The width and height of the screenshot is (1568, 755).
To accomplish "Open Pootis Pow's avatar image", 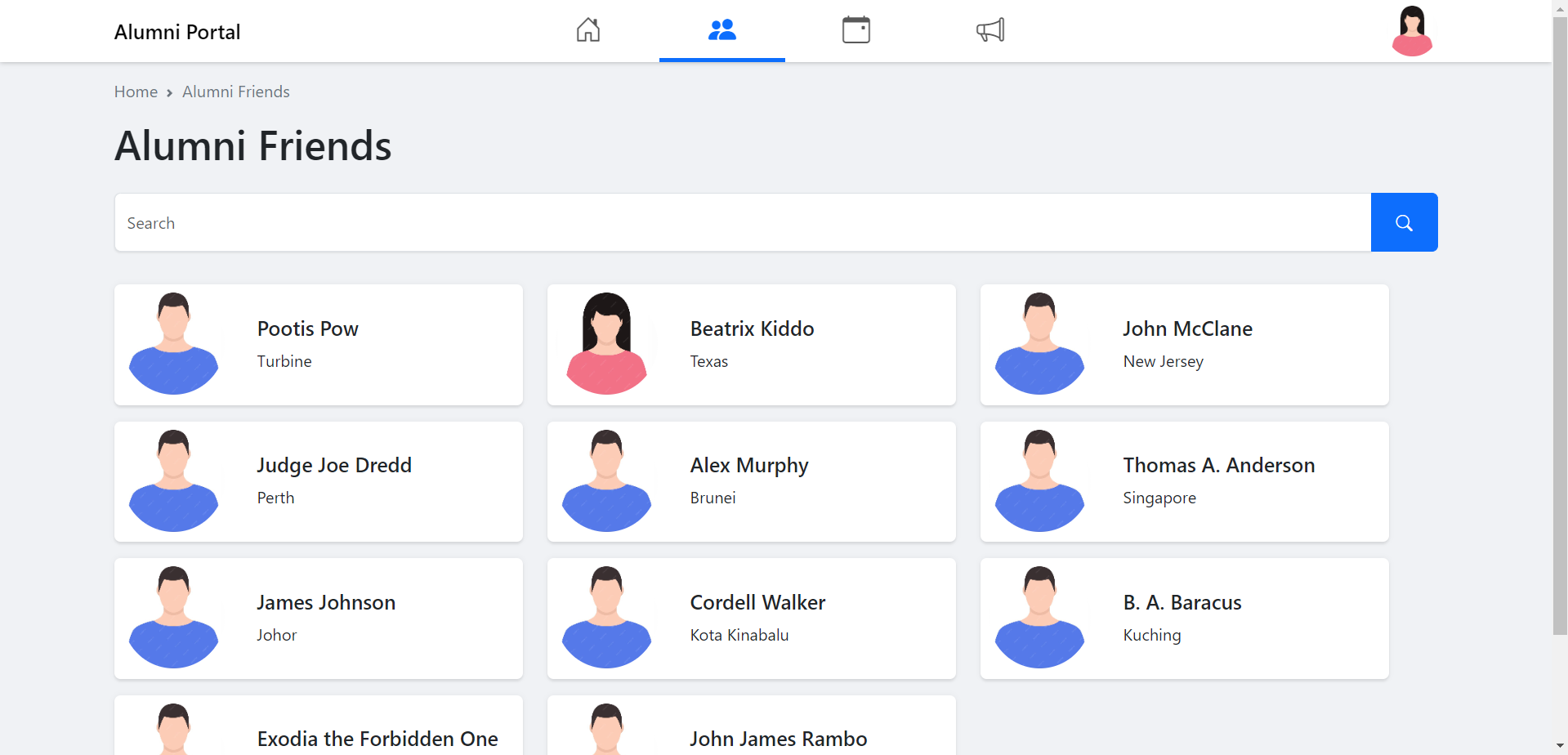I will coord(174,344).
